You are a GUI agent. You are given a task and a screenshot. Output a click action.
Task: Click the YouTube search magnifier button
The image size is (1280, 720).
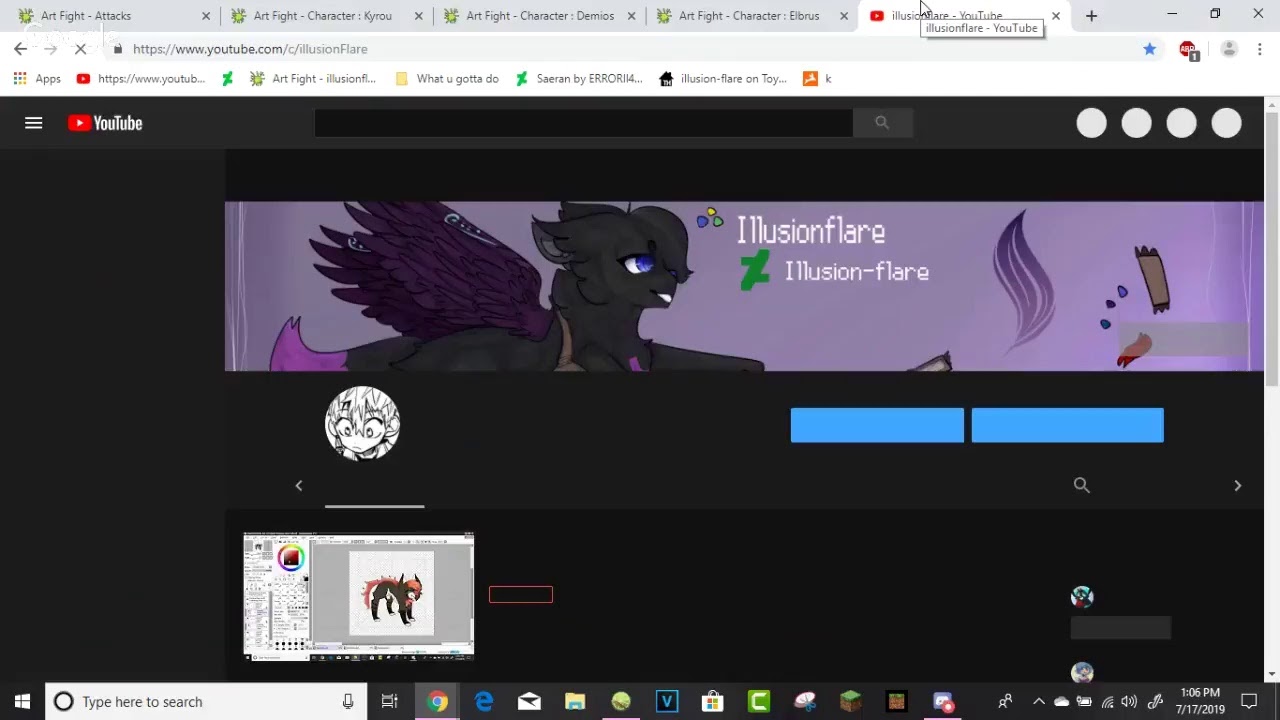[882, 122]
